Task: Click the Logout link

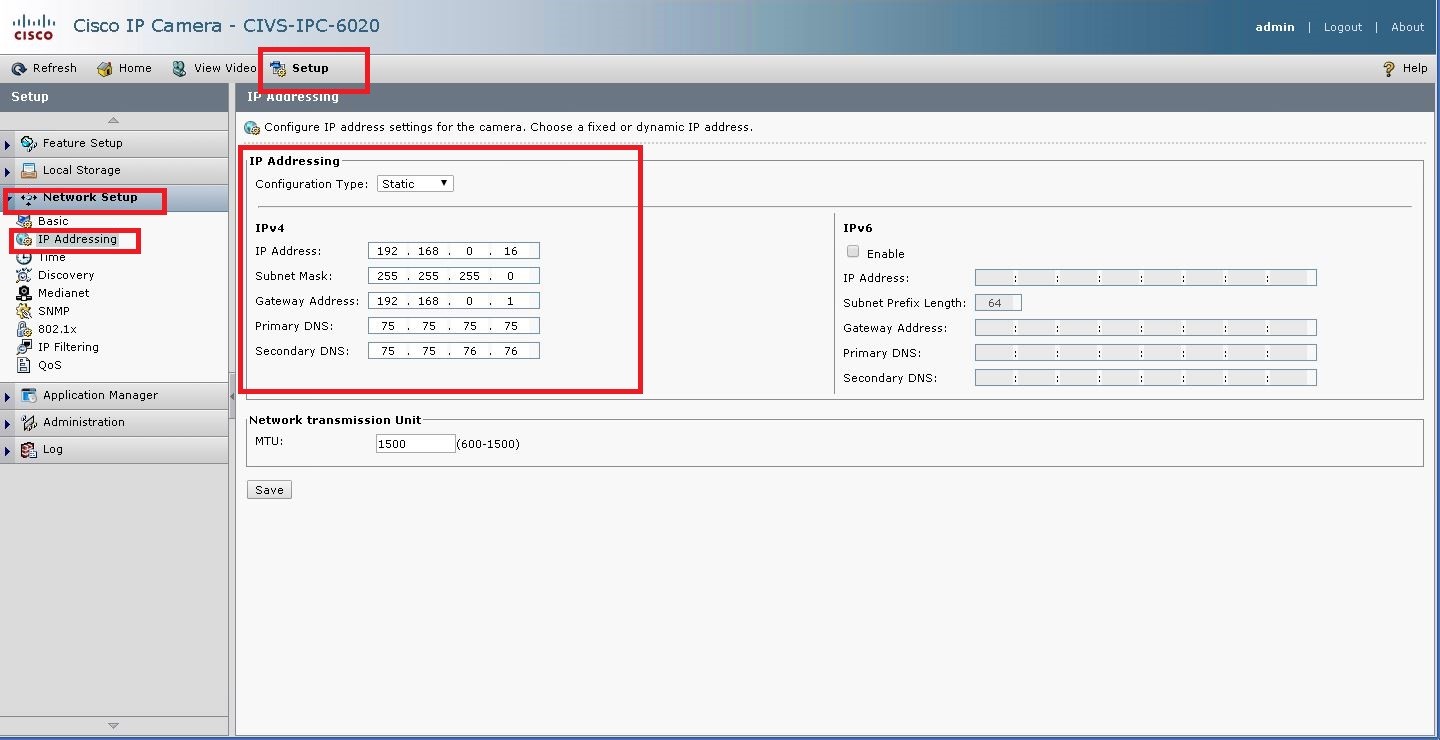Action: point(1342,27)
